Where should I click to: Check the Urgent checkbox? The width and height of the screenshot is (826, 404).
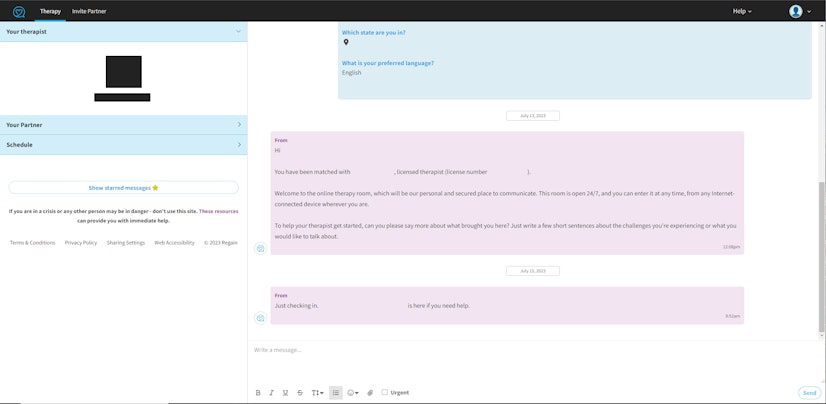coord(385,392)
